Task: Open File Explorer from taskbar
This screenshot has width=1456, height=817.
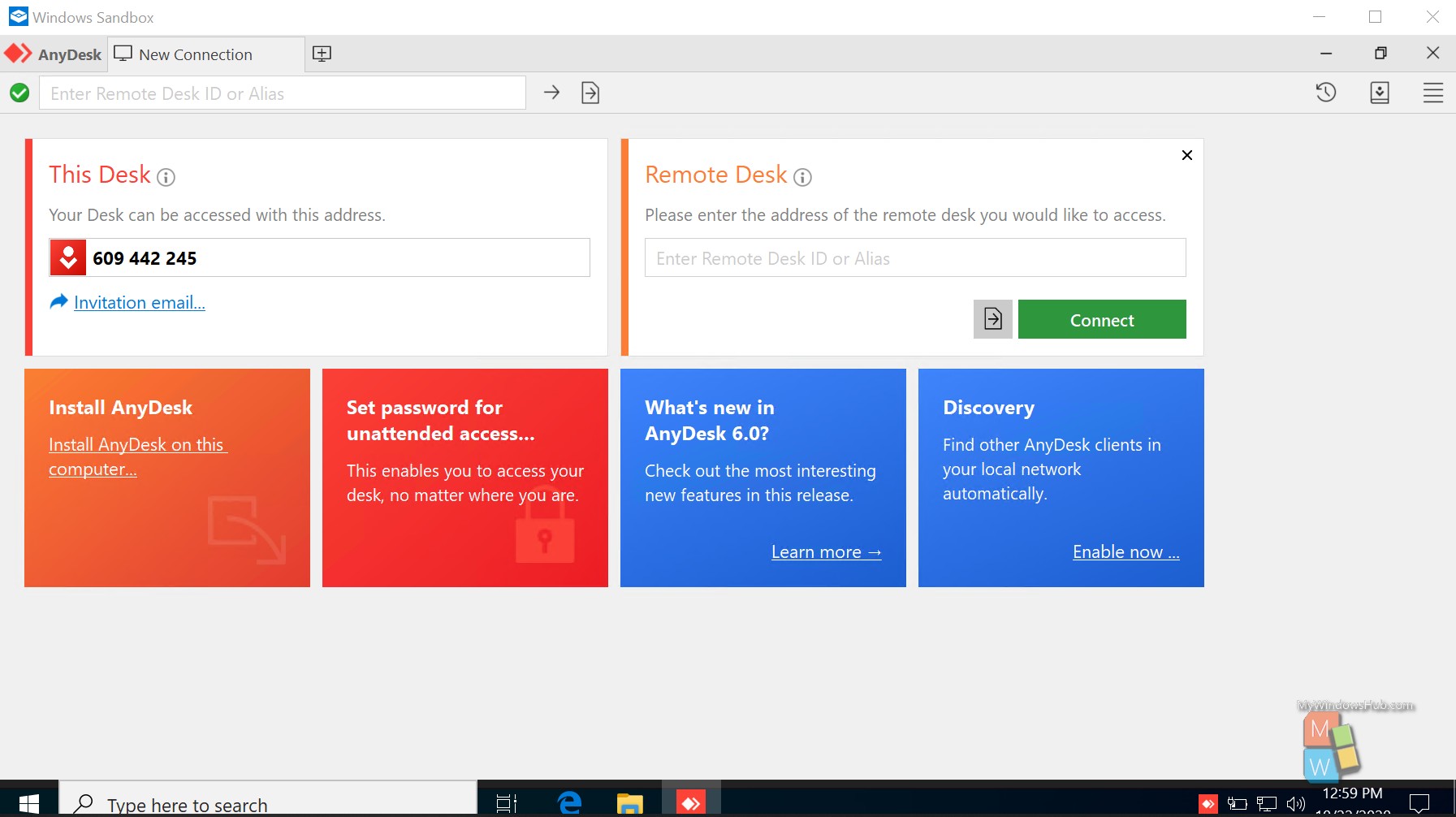Action: pyautogui.click(x=629, y=803)
